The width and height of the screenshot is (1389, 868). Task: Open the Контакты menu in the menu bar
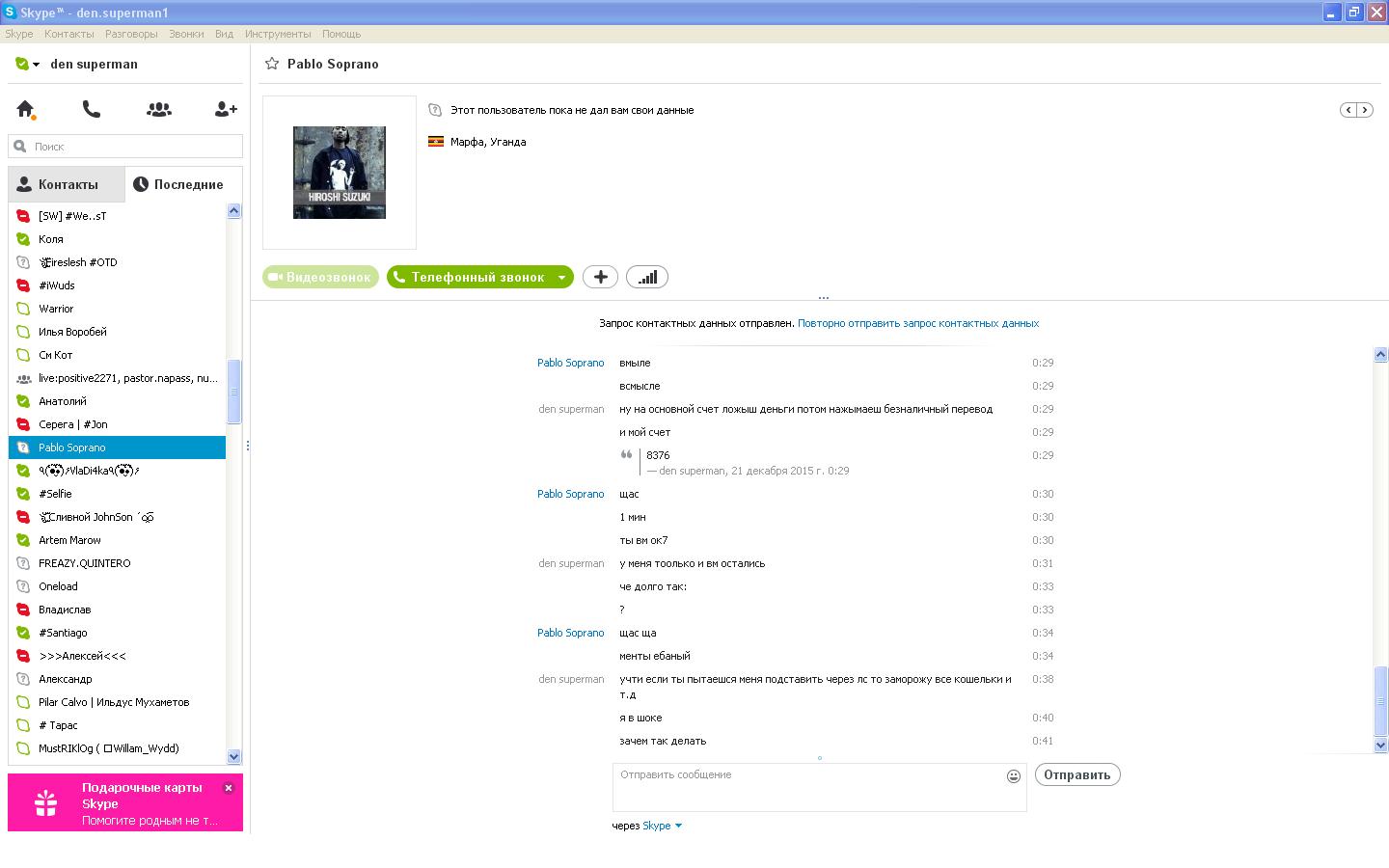coord(69,34)
